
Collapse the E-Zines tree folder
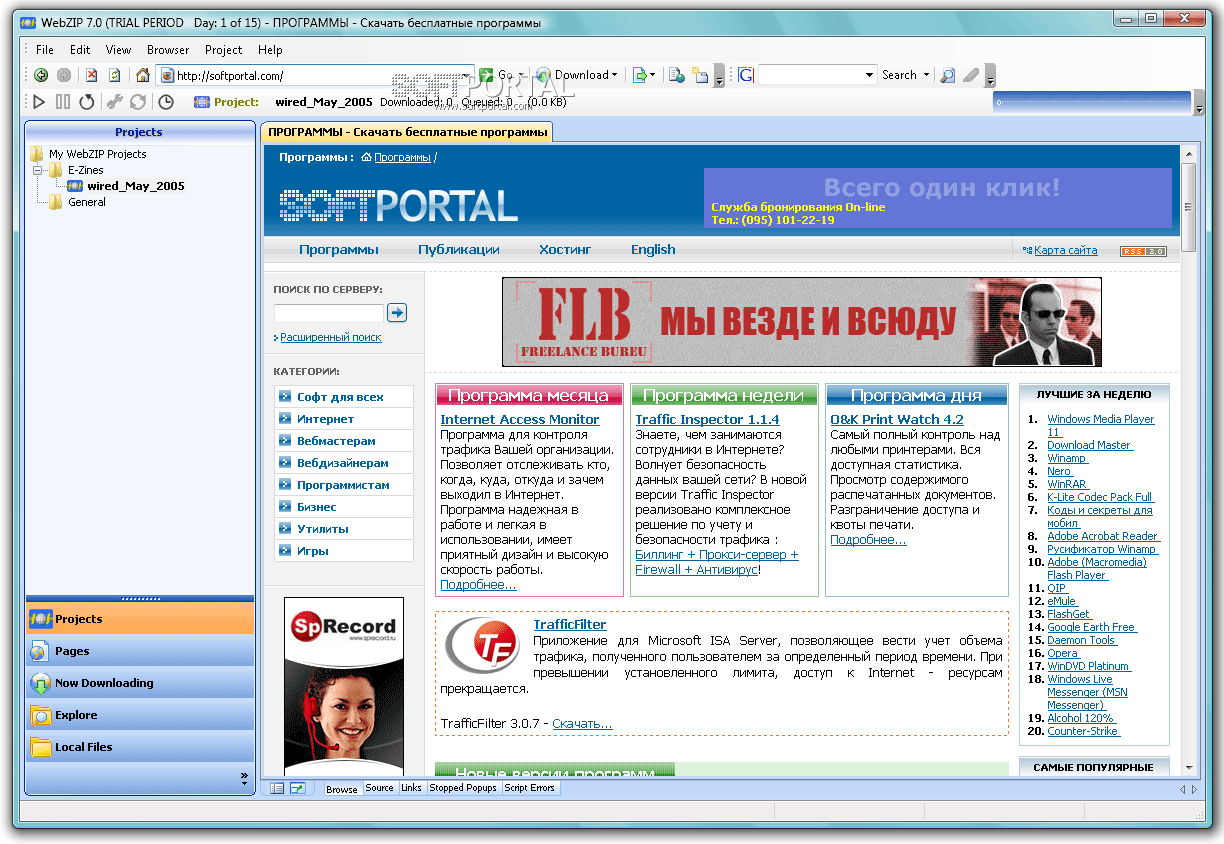[38, 170]
